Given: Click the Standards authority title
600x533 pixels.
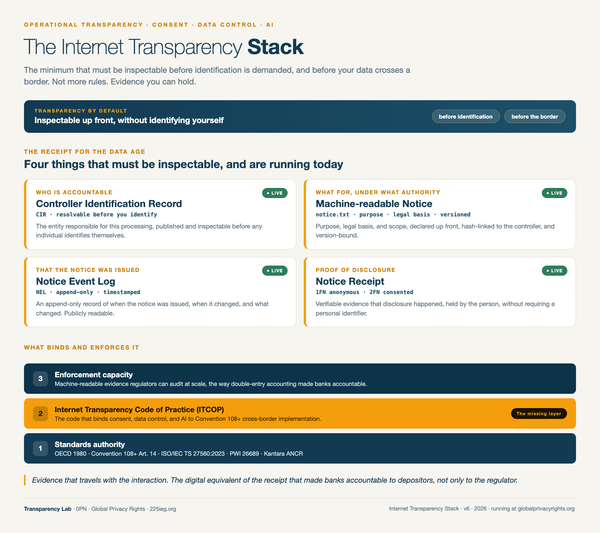Looking at the screenshot, I should pos(90,444).
